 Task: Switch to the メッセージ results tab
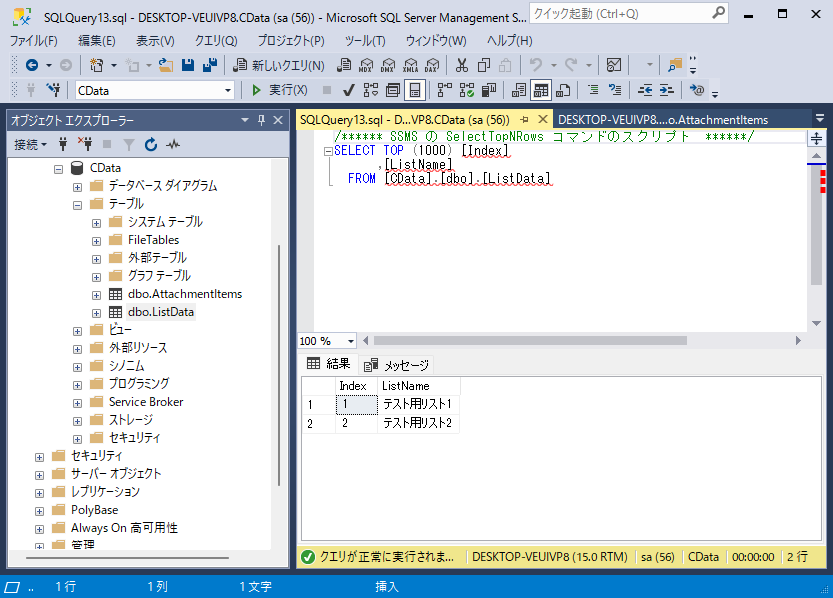coord(398,365)
